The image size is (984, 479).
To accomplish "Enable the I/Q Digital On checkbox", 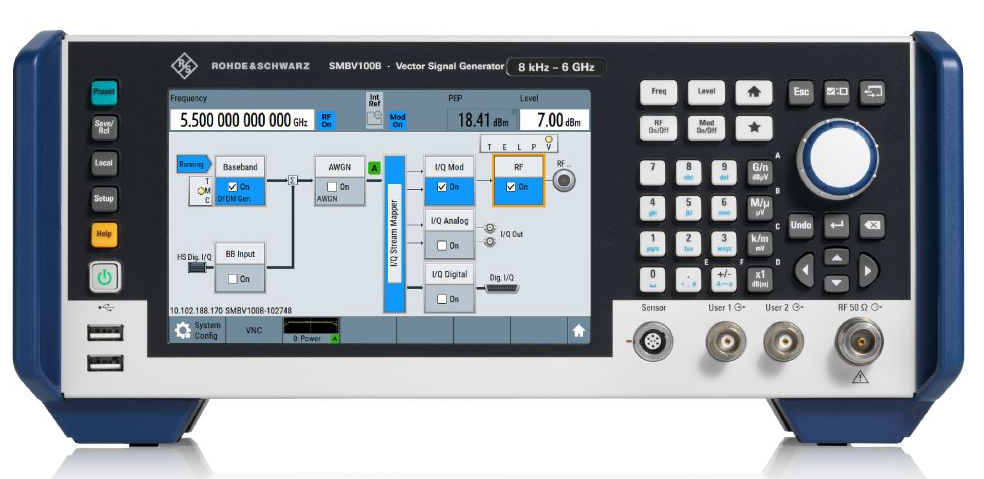I will point(441,299).
